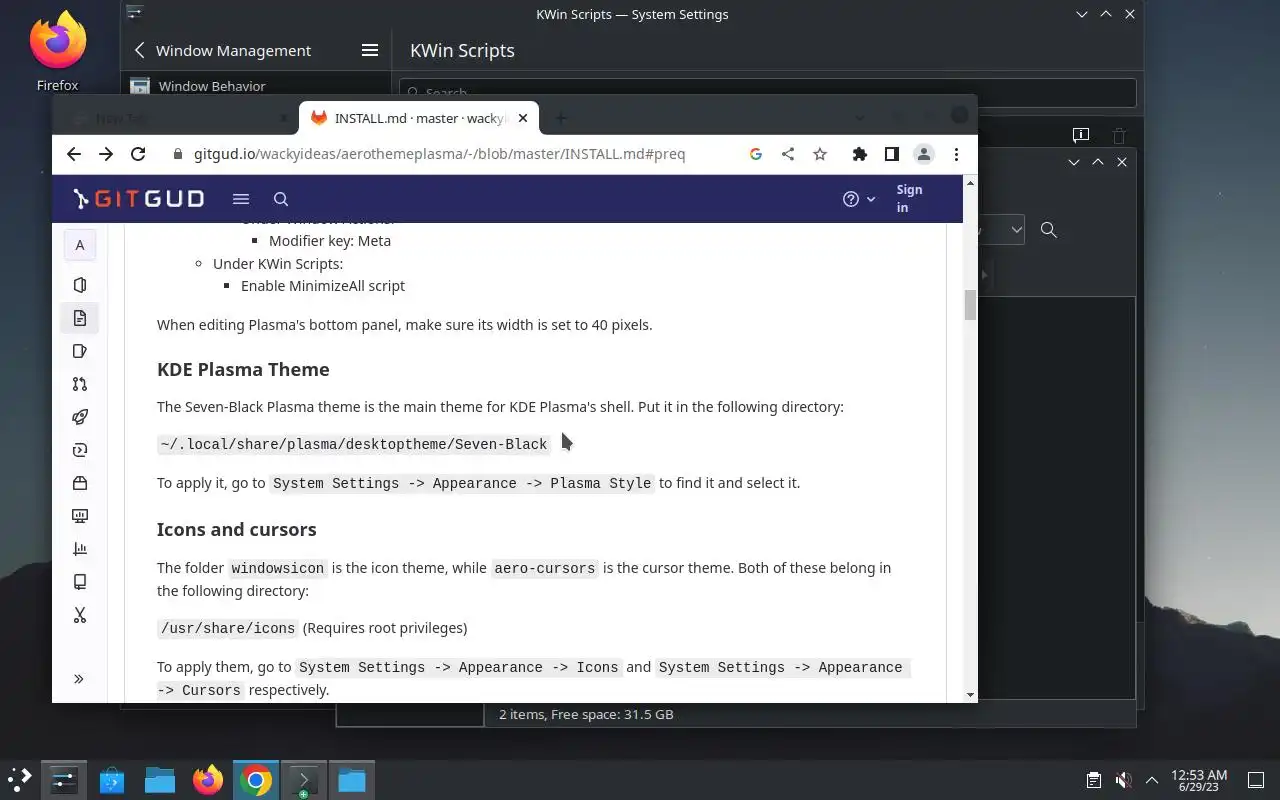Open Issues in GitGud sidebar

80,351
